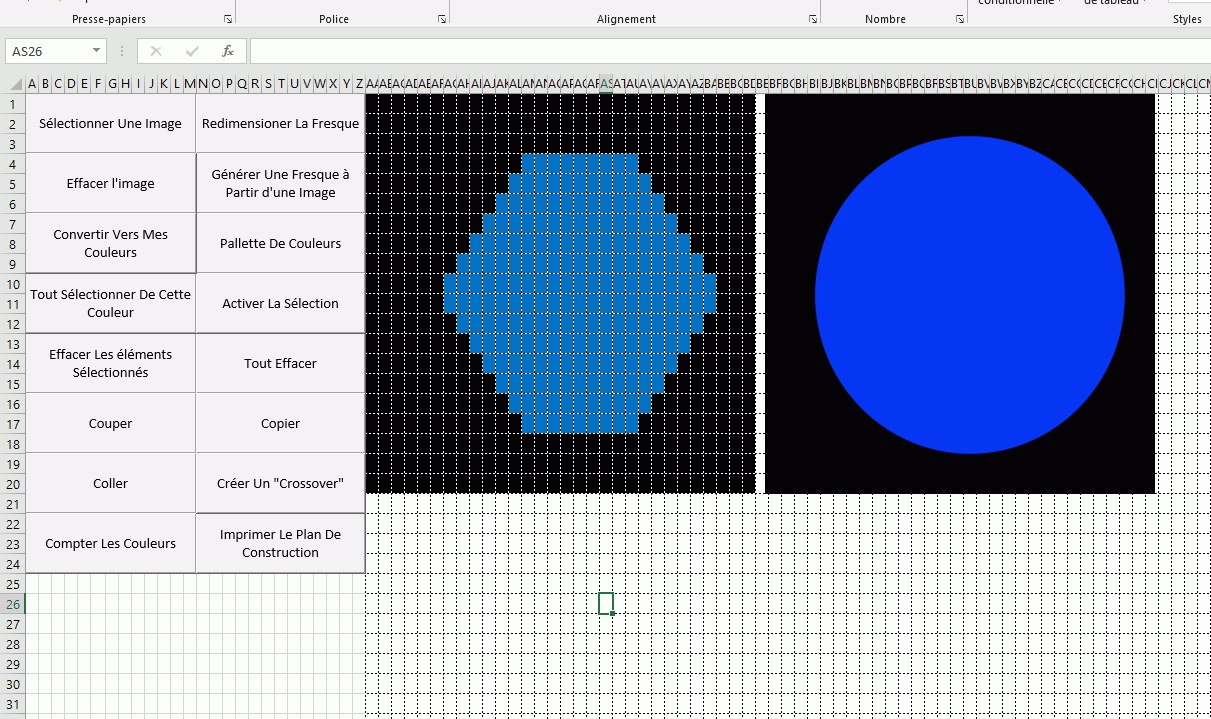Click the formula bar cancel X icon

[156, 51]
